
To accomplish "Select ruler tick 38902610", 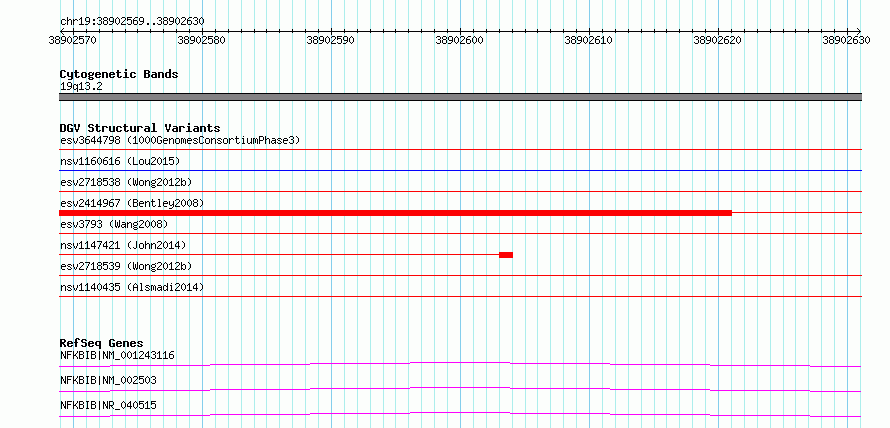I will [x=589, y=40].
